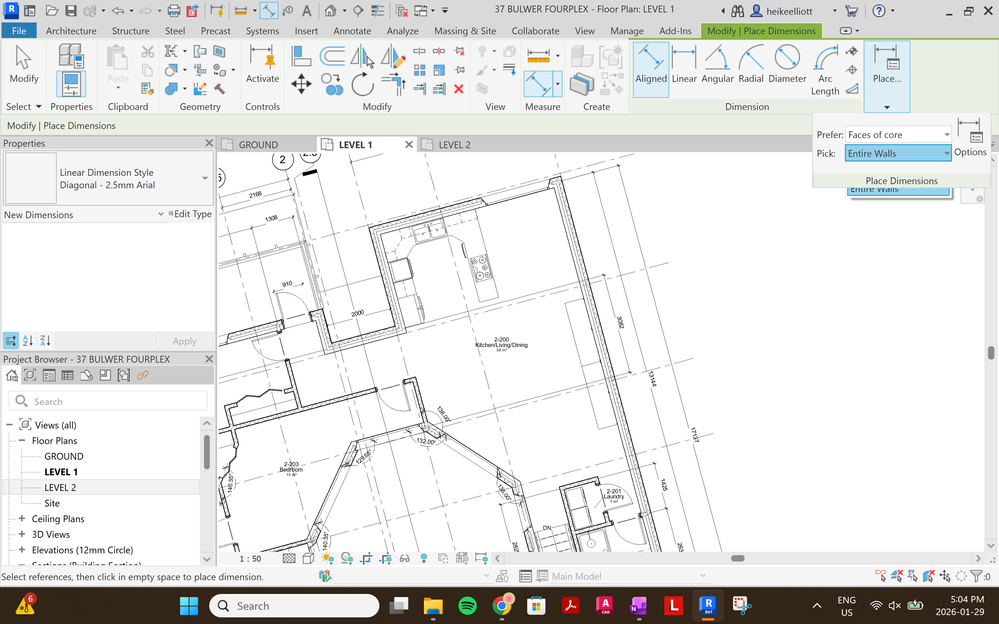The image size is (999, 624).
Task: Open the Prefer dropdown showing Faces of core
Action: click(x=898, y=134)
